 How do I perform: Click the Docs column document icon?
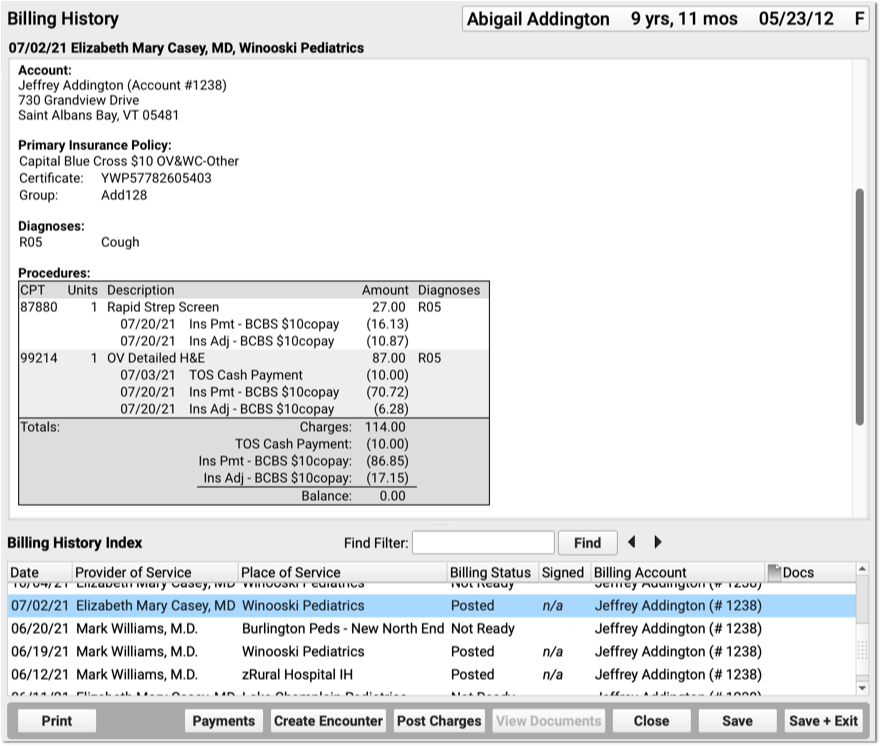pos(774,573)
